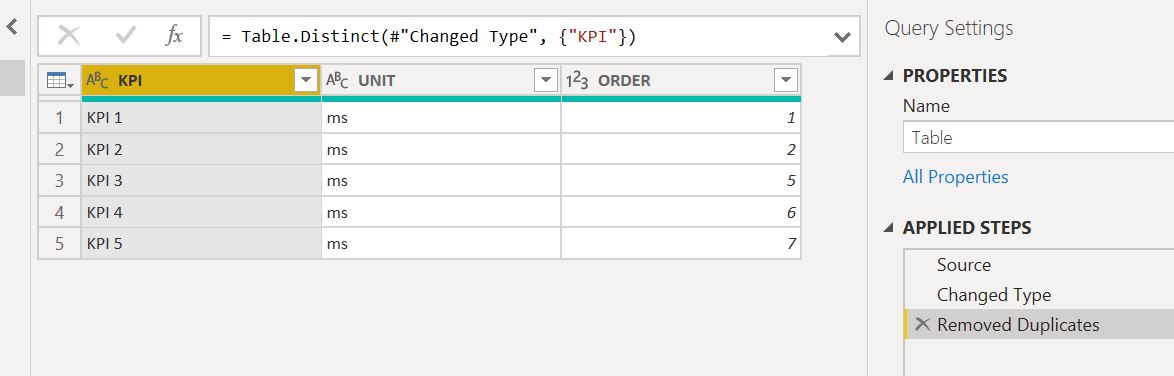The height and width of the screenshot is (376, 1174).
Task: Open the ORDER column filter dropdown
Action: (786, 80)
